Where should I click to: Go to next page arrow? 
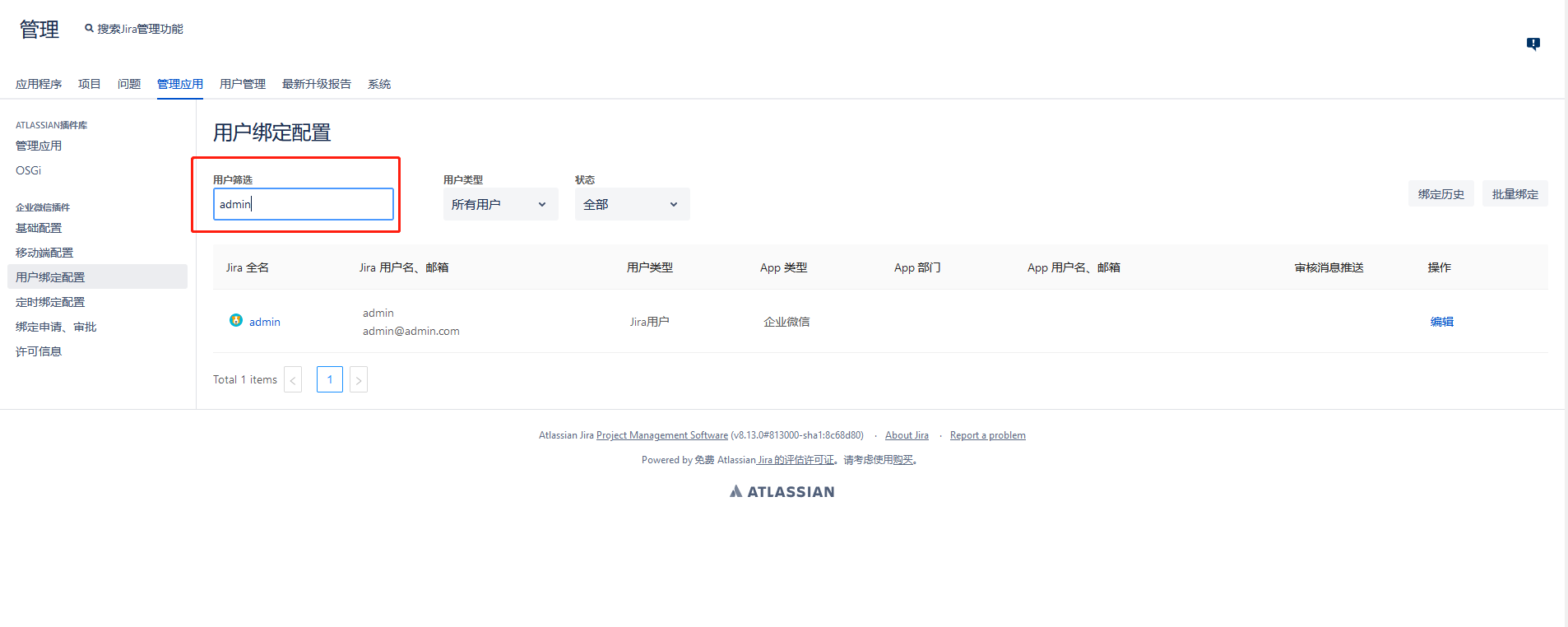point(359,380)
